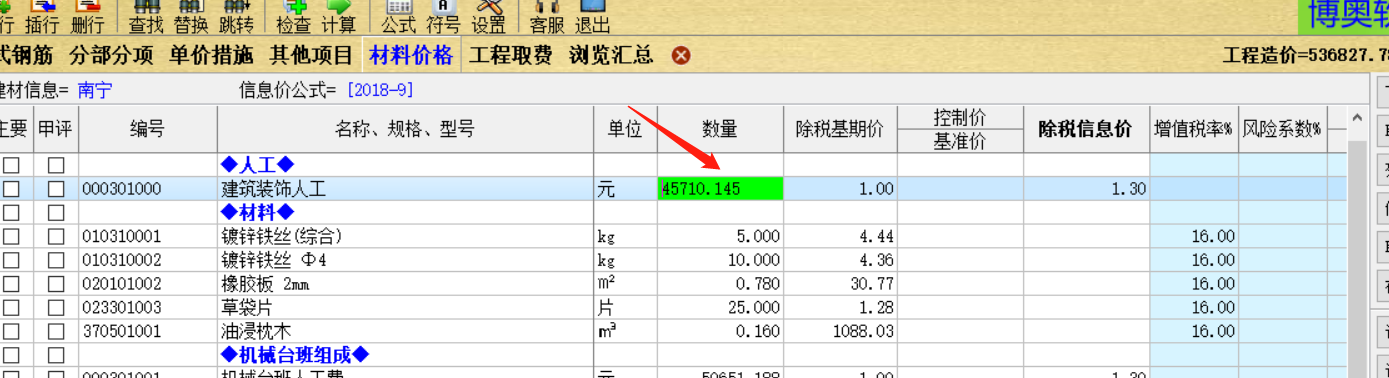Image resolution: width=1389 pixels, height=378 pixels.
Task: Select the ◆材料◆ group row
Action: [x=257, y=212]
